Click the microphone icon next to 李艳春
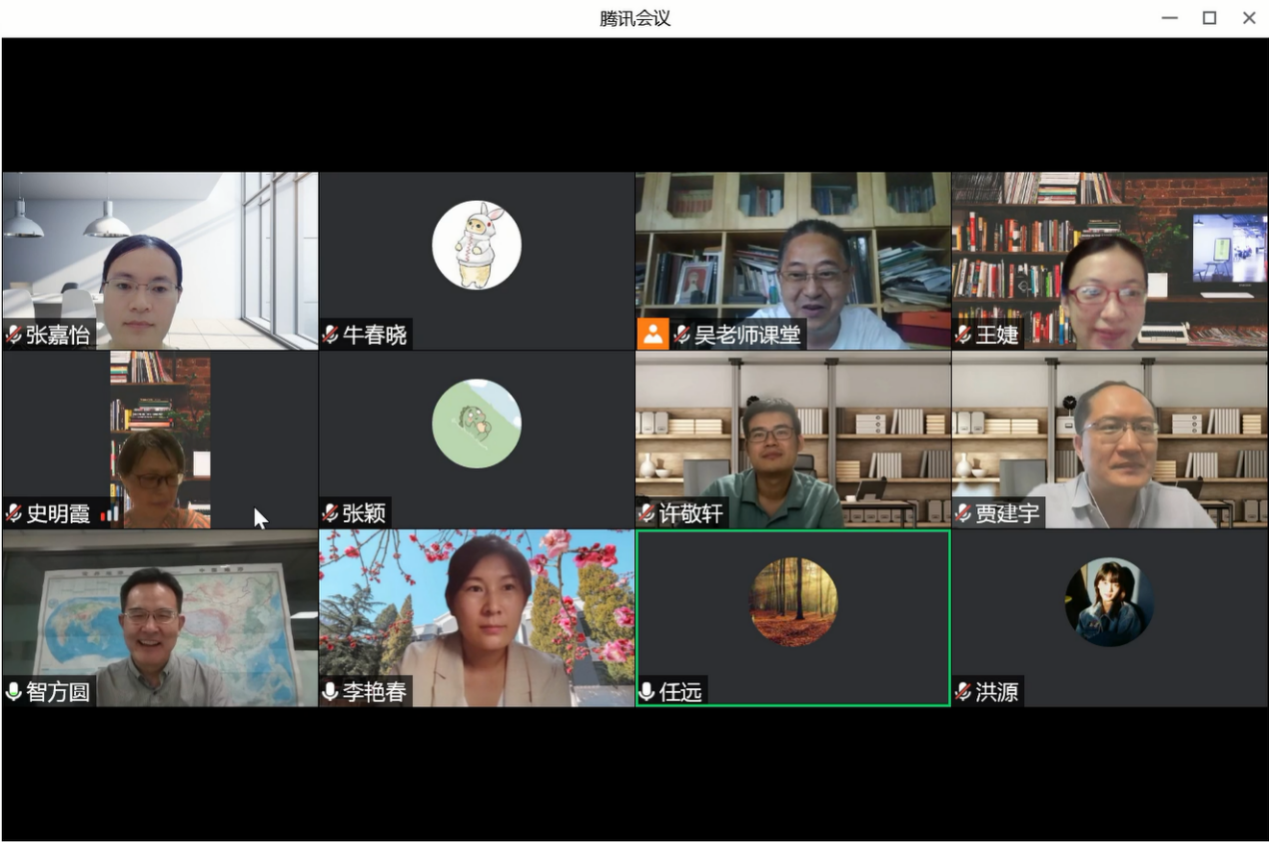1269x842 pixels. (331, 692)
